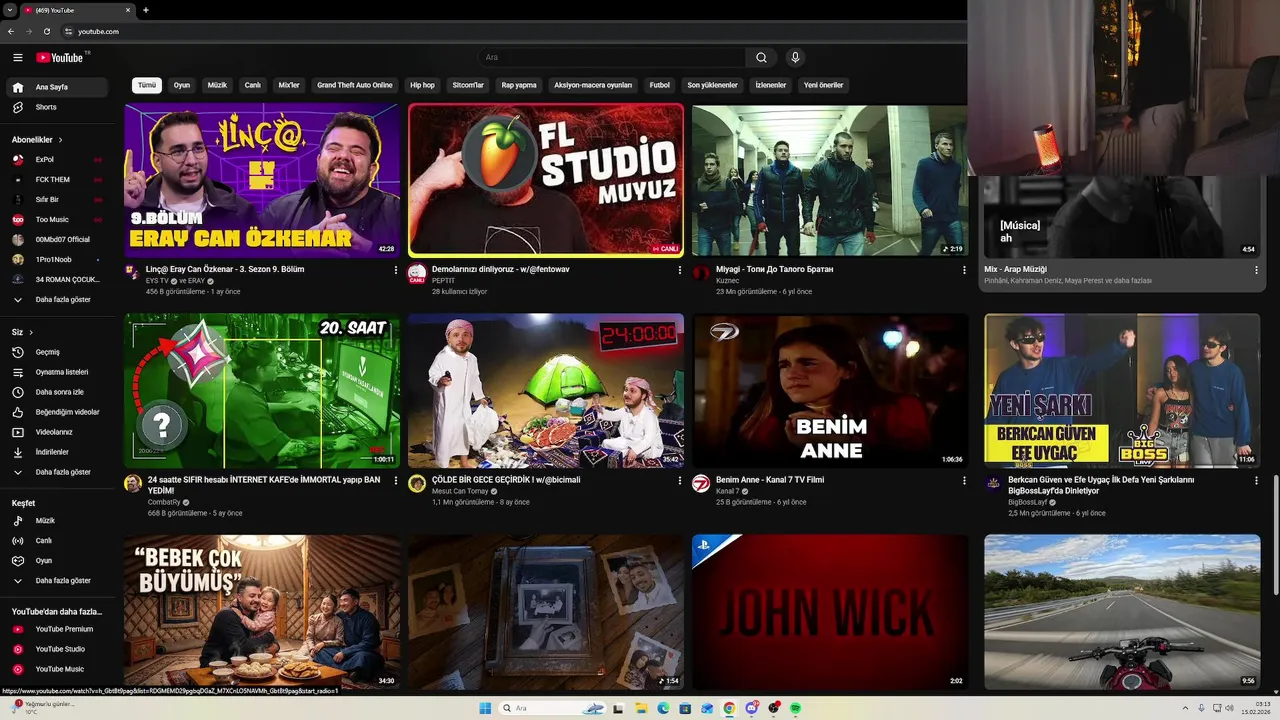
Task: Open browser tab list dropdown
Action: tap(10, 10)
